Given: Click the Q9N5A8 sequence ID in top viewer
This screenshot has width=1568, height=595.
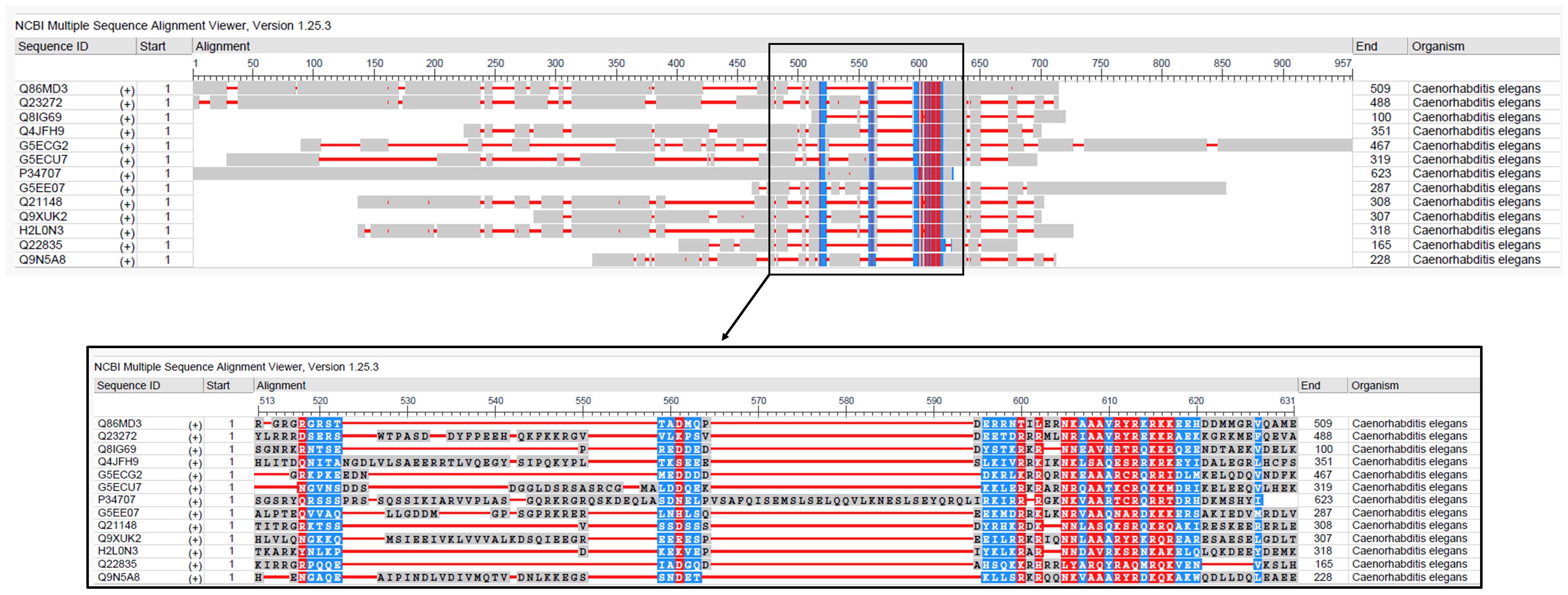Looking at the screenshot, I should tap(43, 260).
